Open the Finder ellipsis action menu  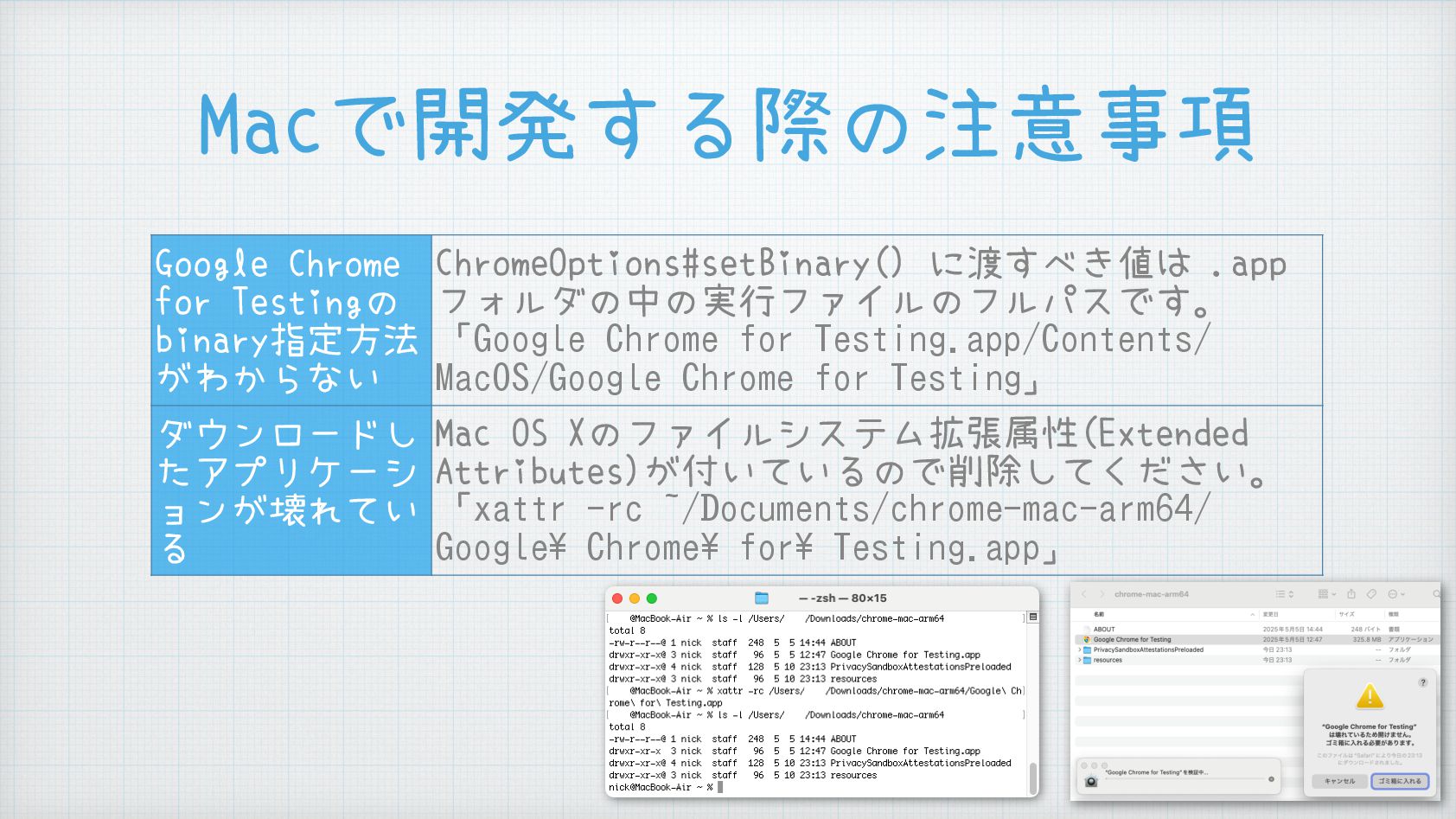pos(1396,594)
